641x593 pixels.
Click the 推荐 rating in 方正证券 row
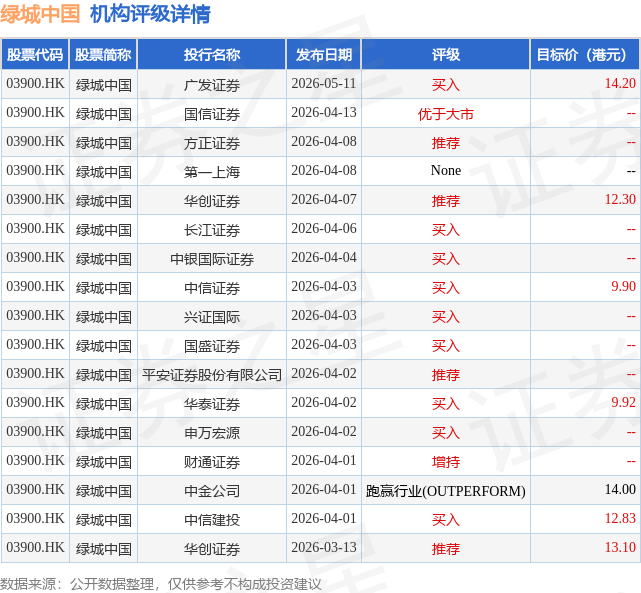click(x=446, y=143)
